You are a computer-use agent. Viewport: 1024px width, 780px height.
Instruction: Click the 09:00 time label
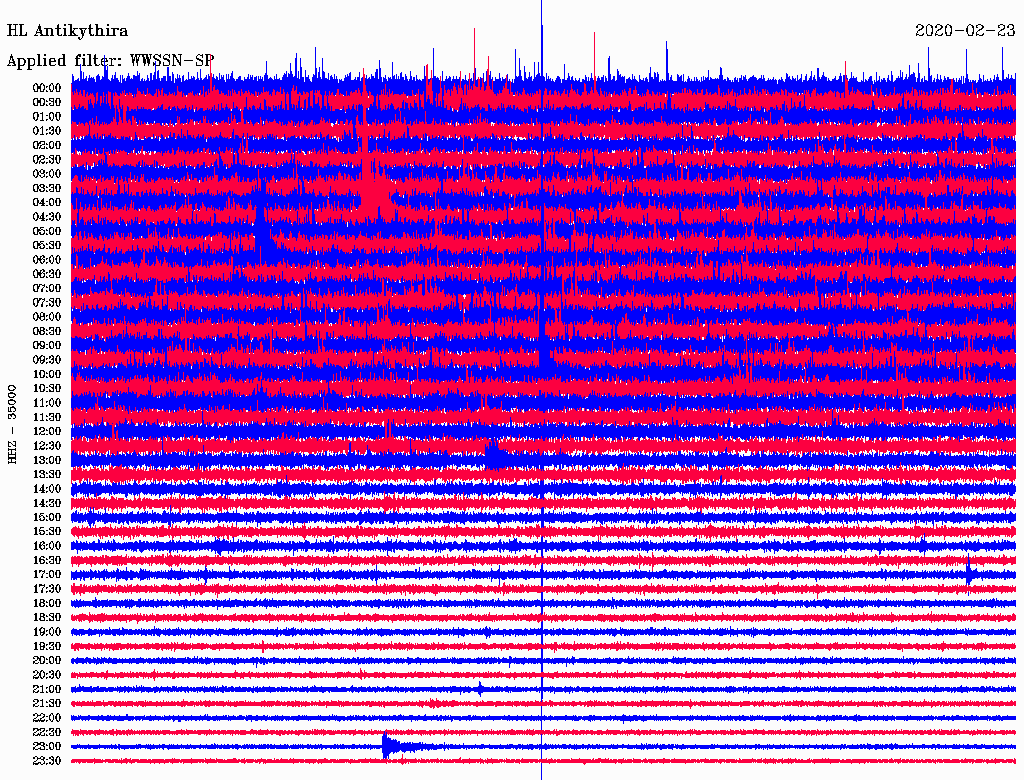47,346
